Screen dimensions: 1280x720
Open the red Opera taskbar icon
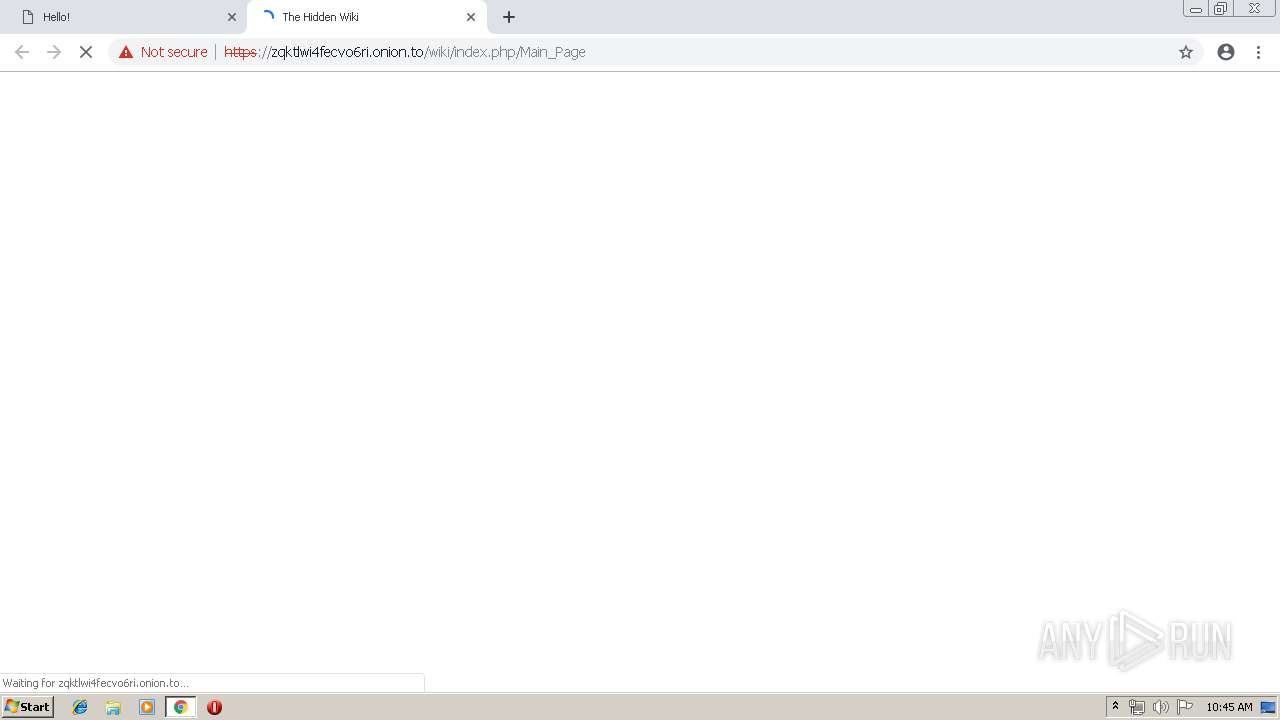[214, 707]
